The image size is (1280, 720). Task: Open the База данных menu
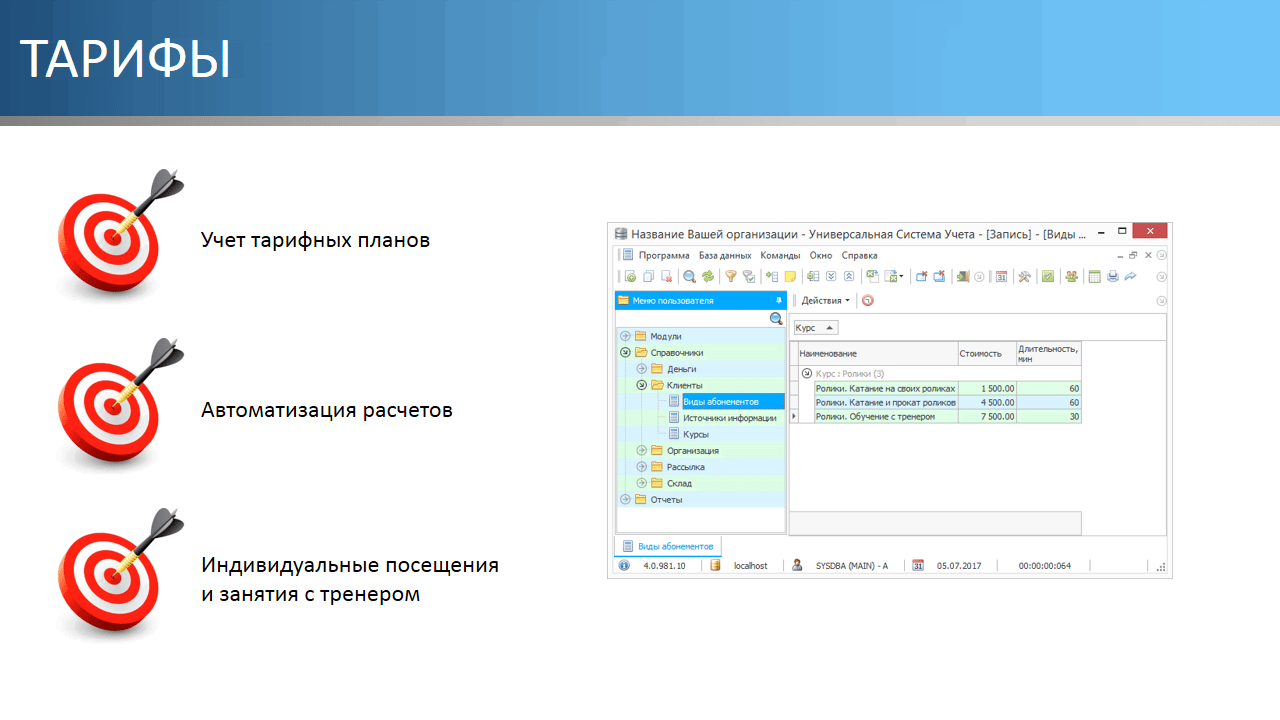pyautogui.click(x=725, y=255)
